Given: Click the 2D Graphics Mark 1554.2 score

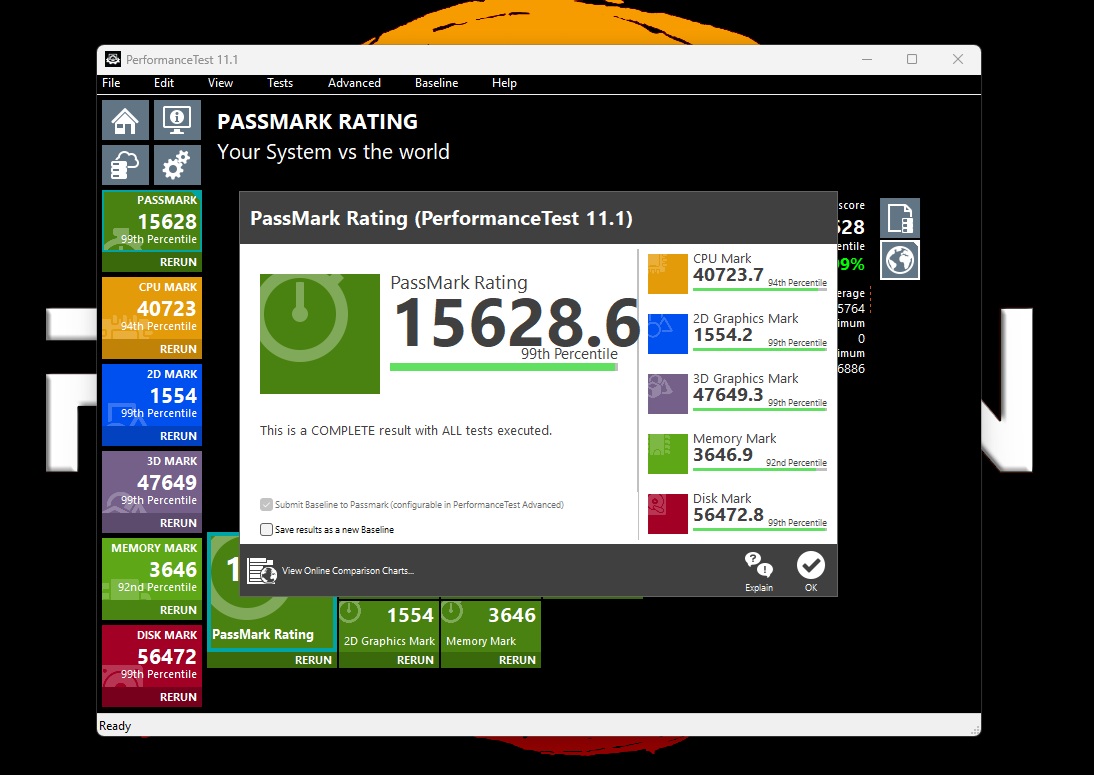Looking at the screenshot, I should tap(723, 335).
